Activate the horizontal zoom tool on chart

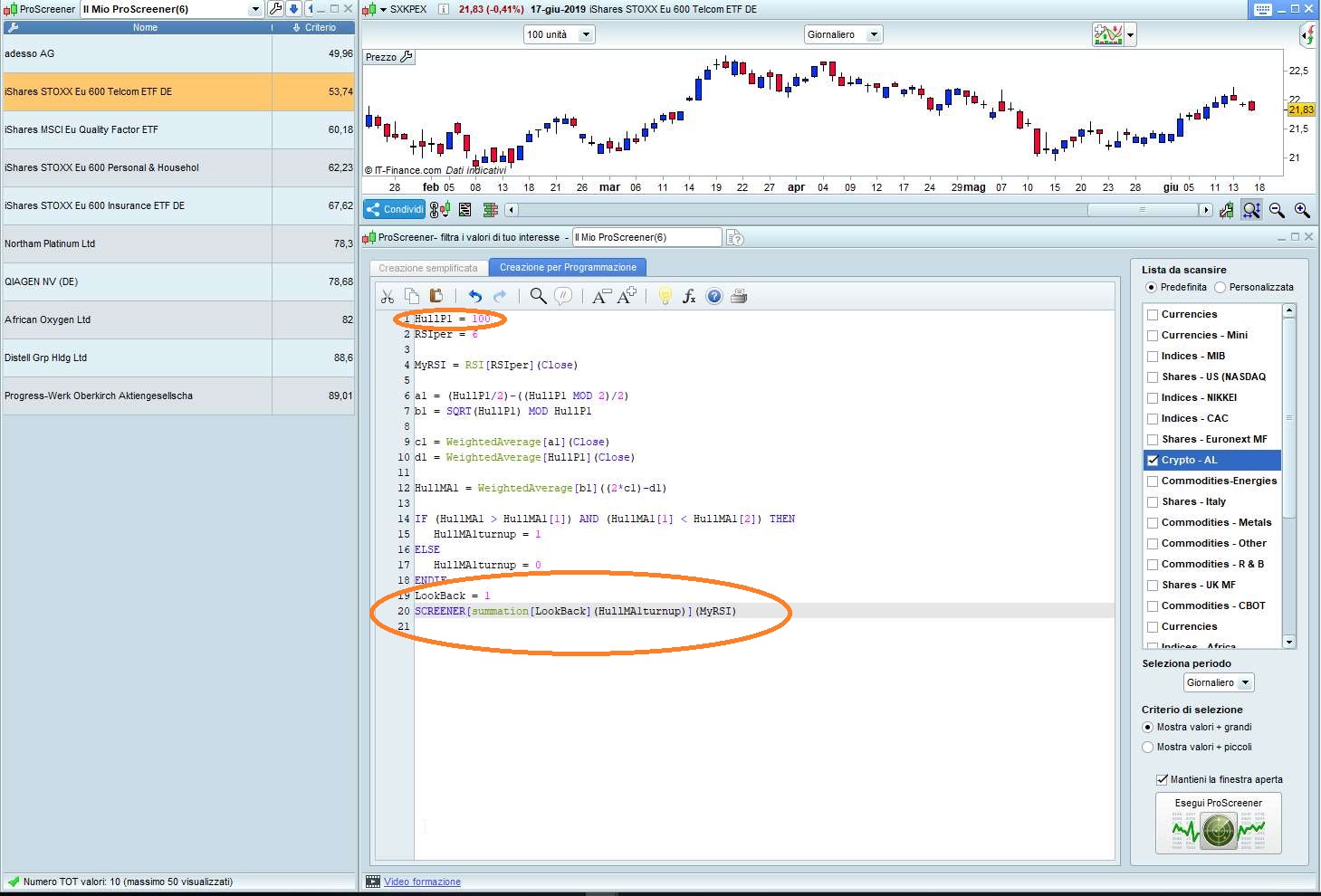tap(1251, 210)
